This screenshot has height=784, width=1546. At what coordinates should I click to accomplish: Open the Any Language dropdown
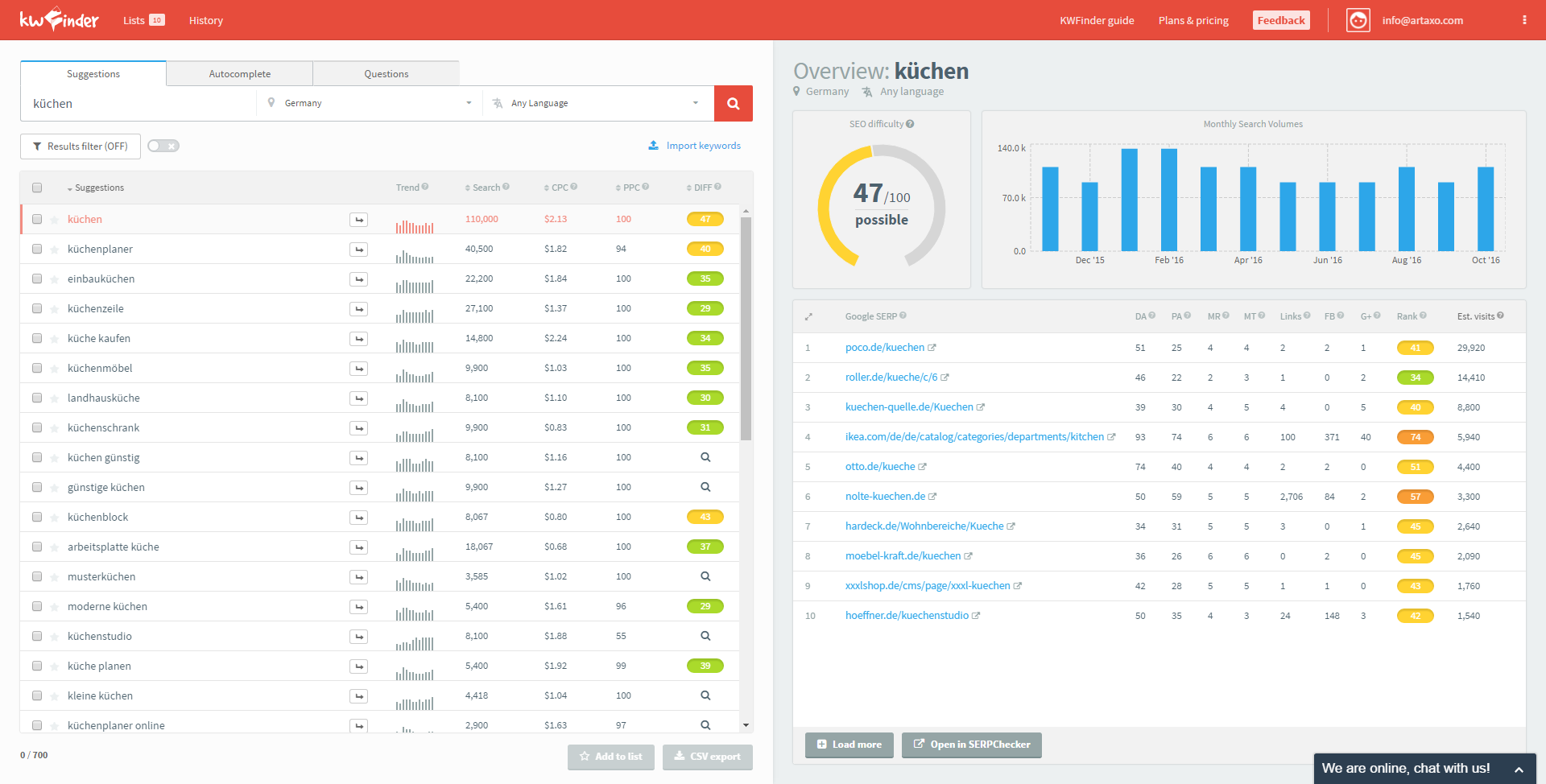point(597,103)
